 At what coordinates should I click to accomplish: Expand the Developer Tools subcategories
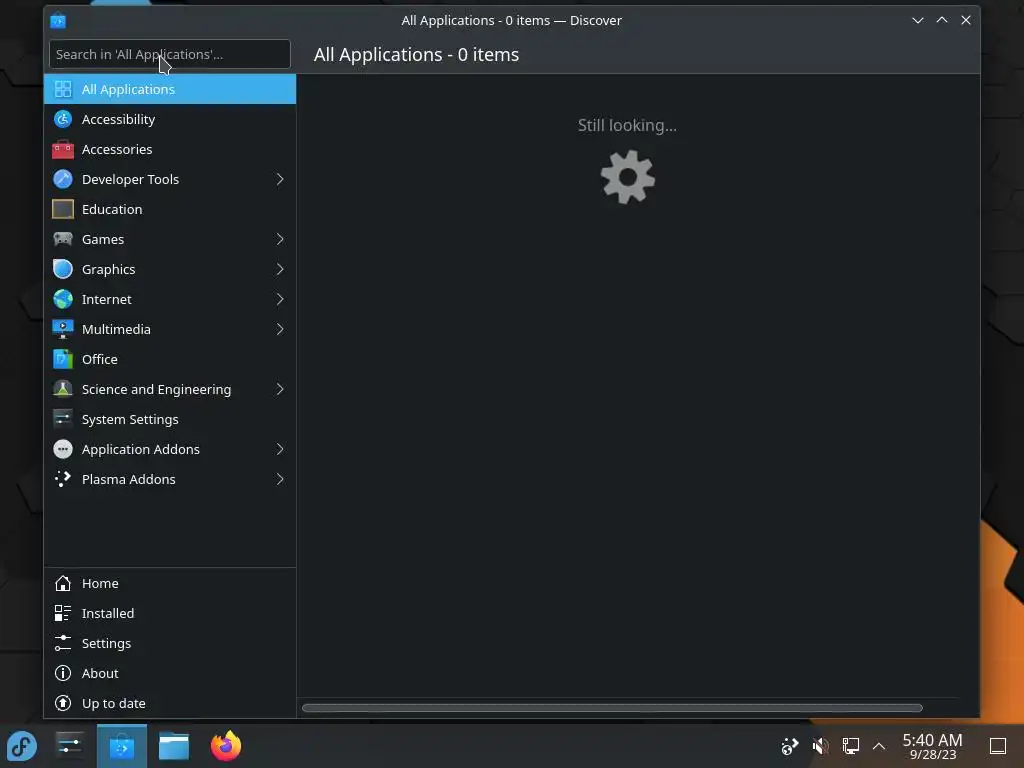(x=280, y=179)
